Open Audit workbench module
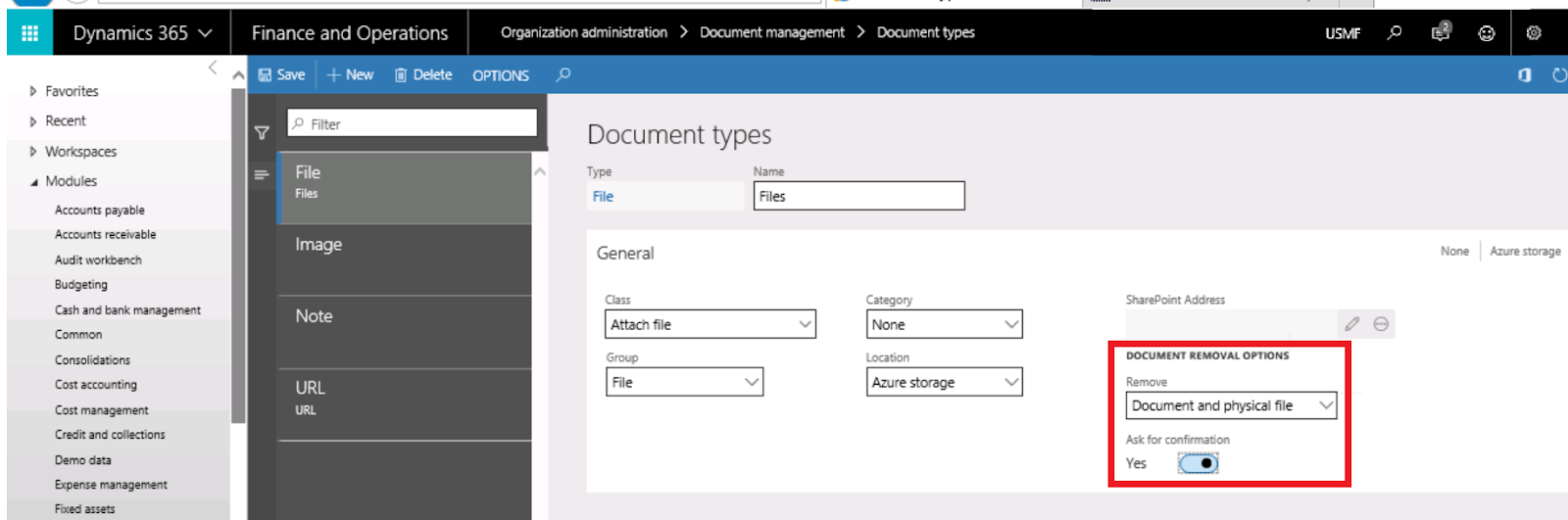Screen dimensions: 1568x520 [98, 260]
